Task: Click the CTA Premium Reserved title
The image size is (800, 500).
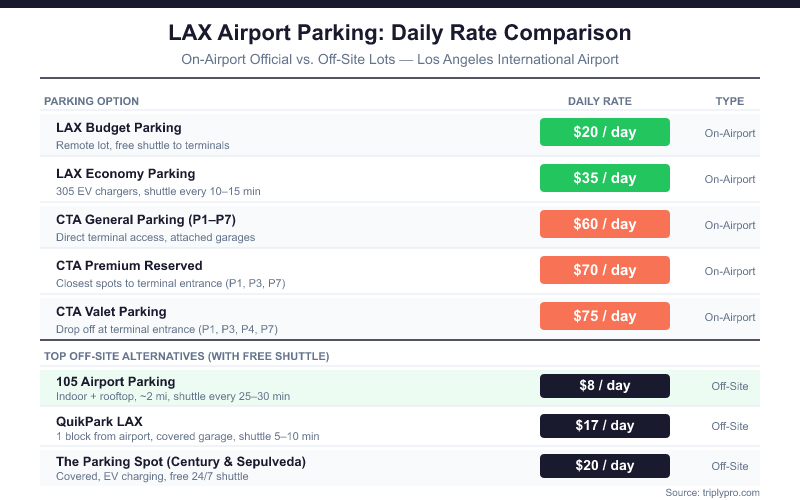Action: (129, 266)
